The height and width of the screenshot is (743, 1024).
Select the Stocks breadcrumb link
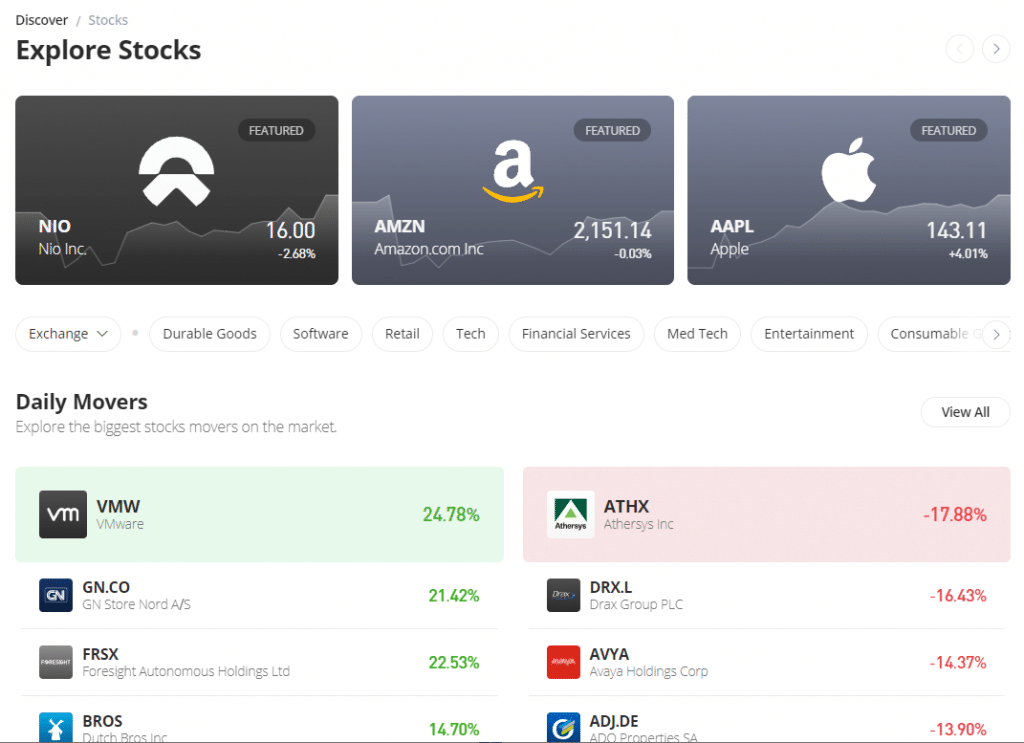pos(107,19)
